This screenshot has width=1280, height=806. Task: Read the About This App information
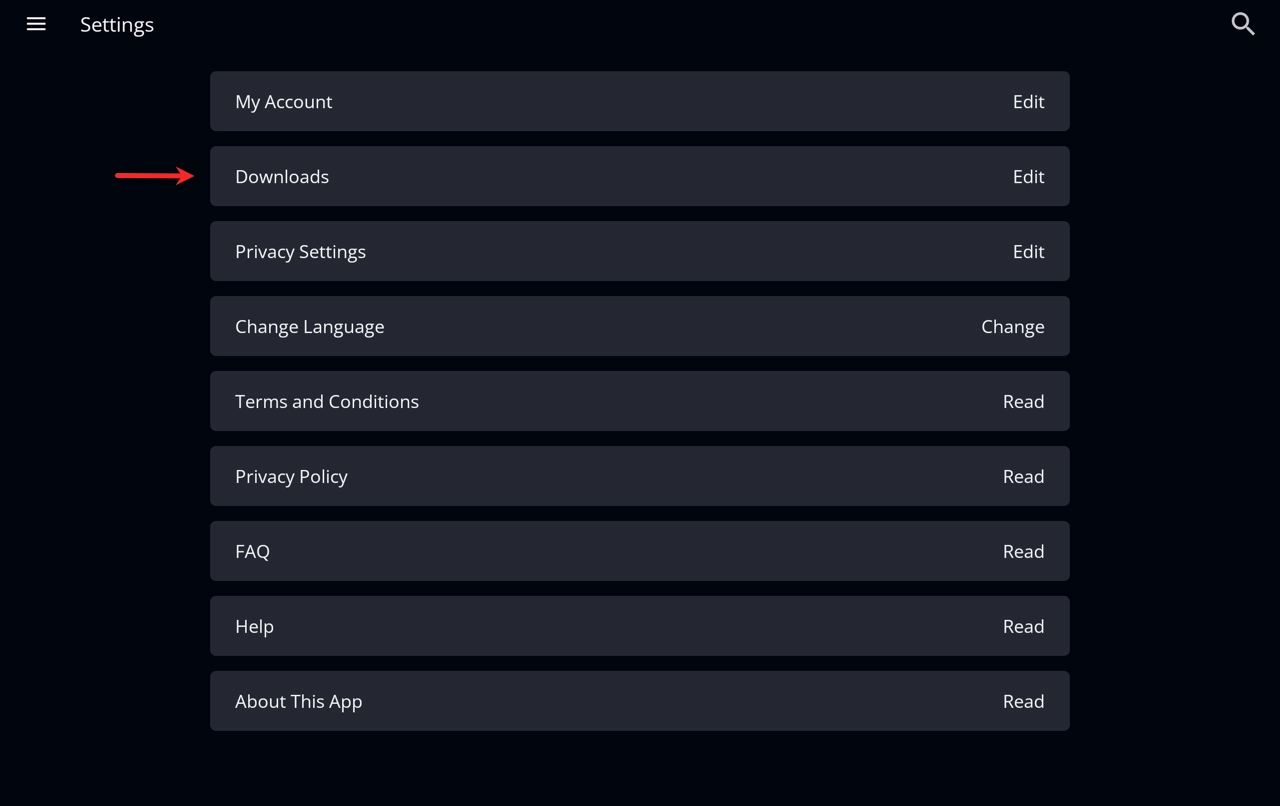click(x=1023, y=701)
